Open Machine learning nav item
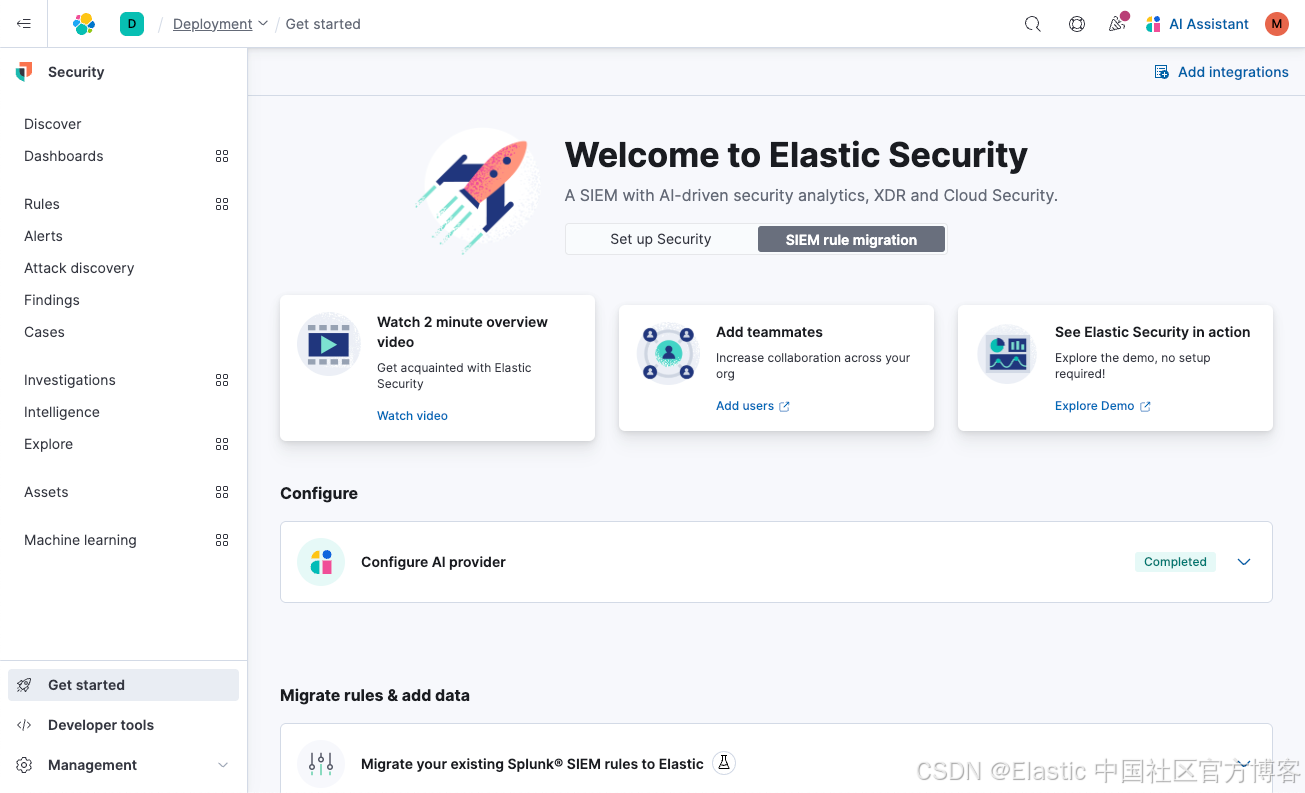 pyautogui.click(x=80, y=540)
